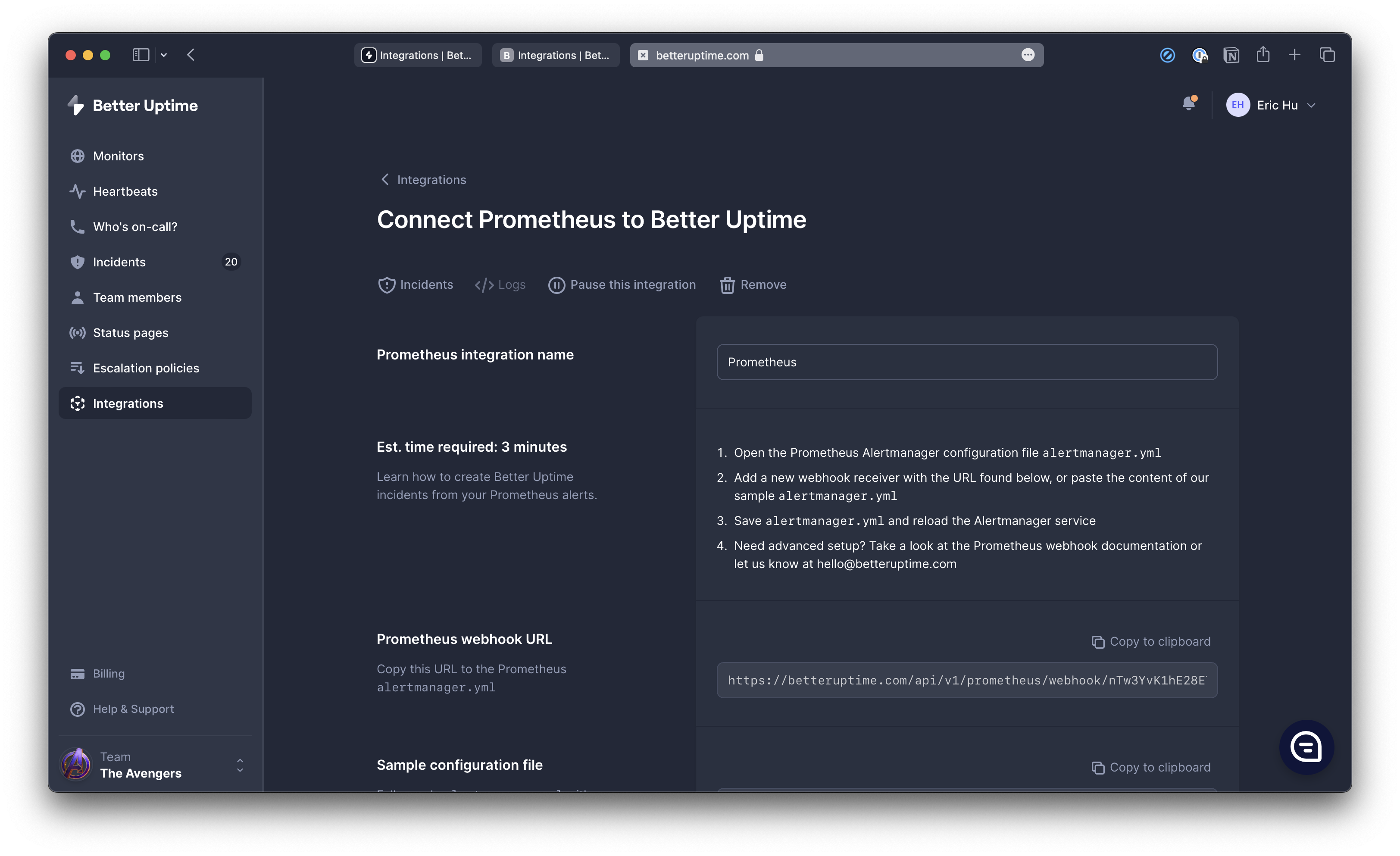Open the Safari Share button

1262,55
